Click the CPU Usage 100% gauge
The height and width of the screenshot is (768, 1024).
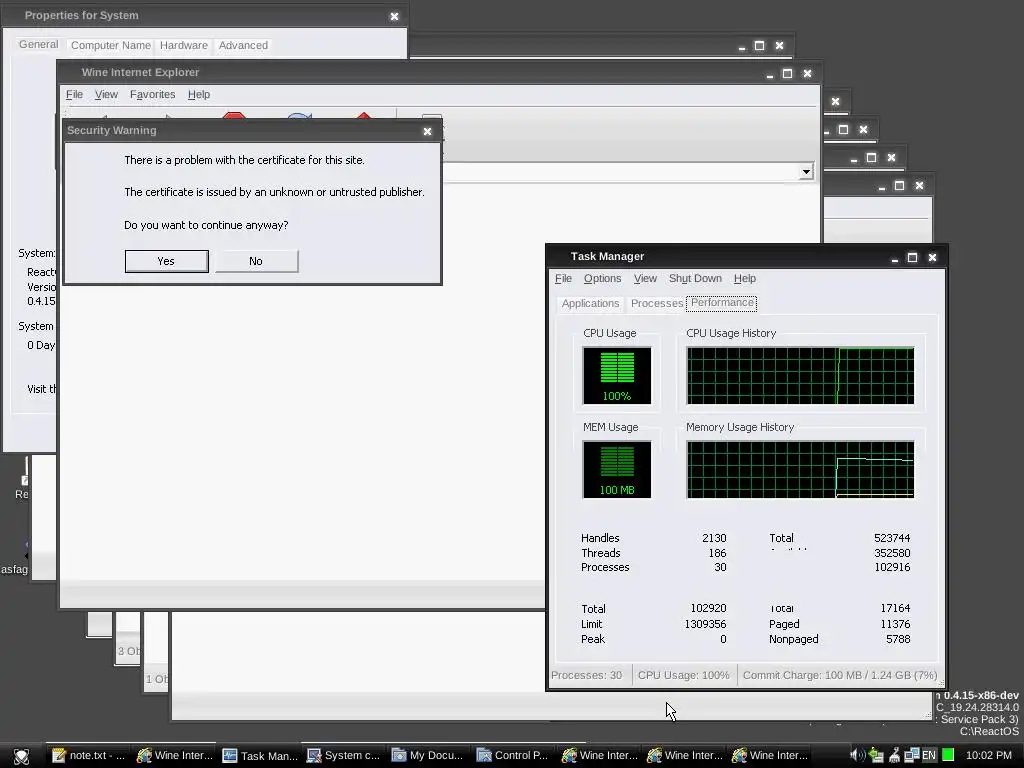pos(616,376)
